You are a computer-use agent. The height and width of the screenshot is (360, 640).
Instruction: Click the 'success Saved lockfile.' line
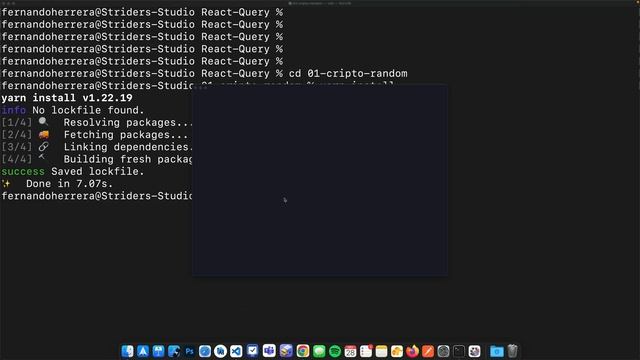pyautogui.click(x=73, y=171)
